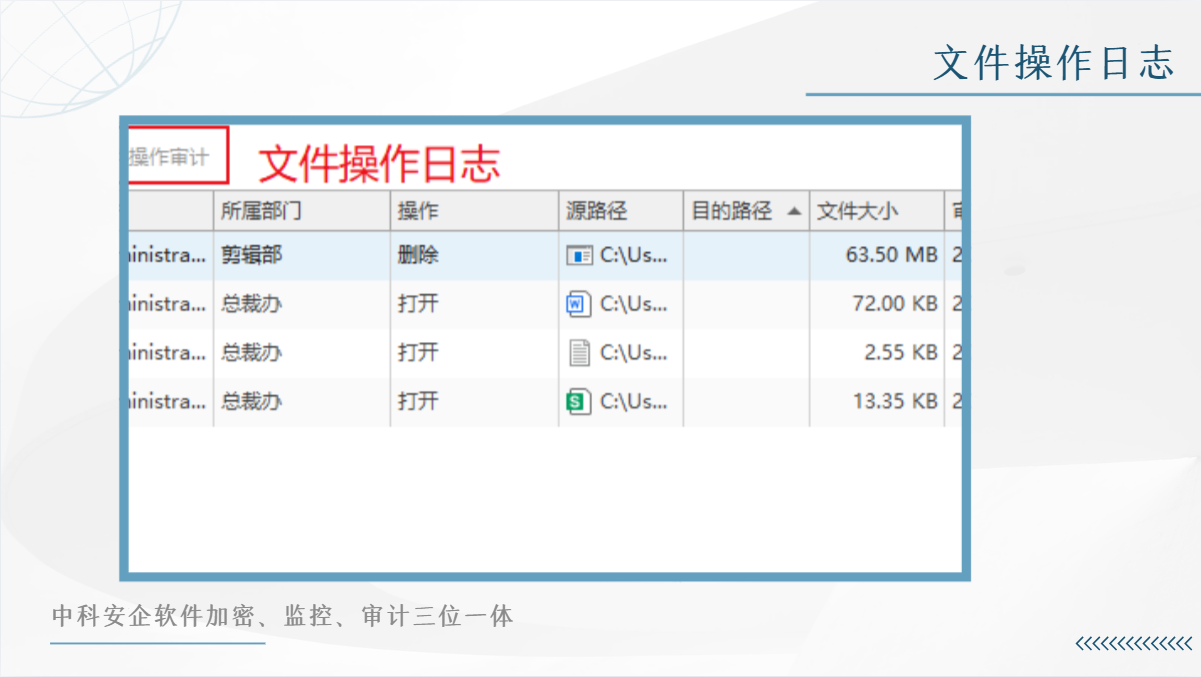The width and height of the screenshot is (1201, 677).
Task: Click the 文件操作日志 slide title at the top right
Action: coord(1054,63)
